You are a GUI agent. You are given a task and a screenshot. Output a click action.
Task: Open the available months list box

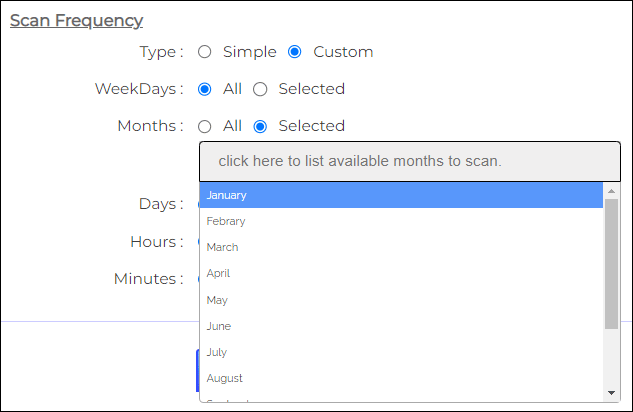point(409,161)
